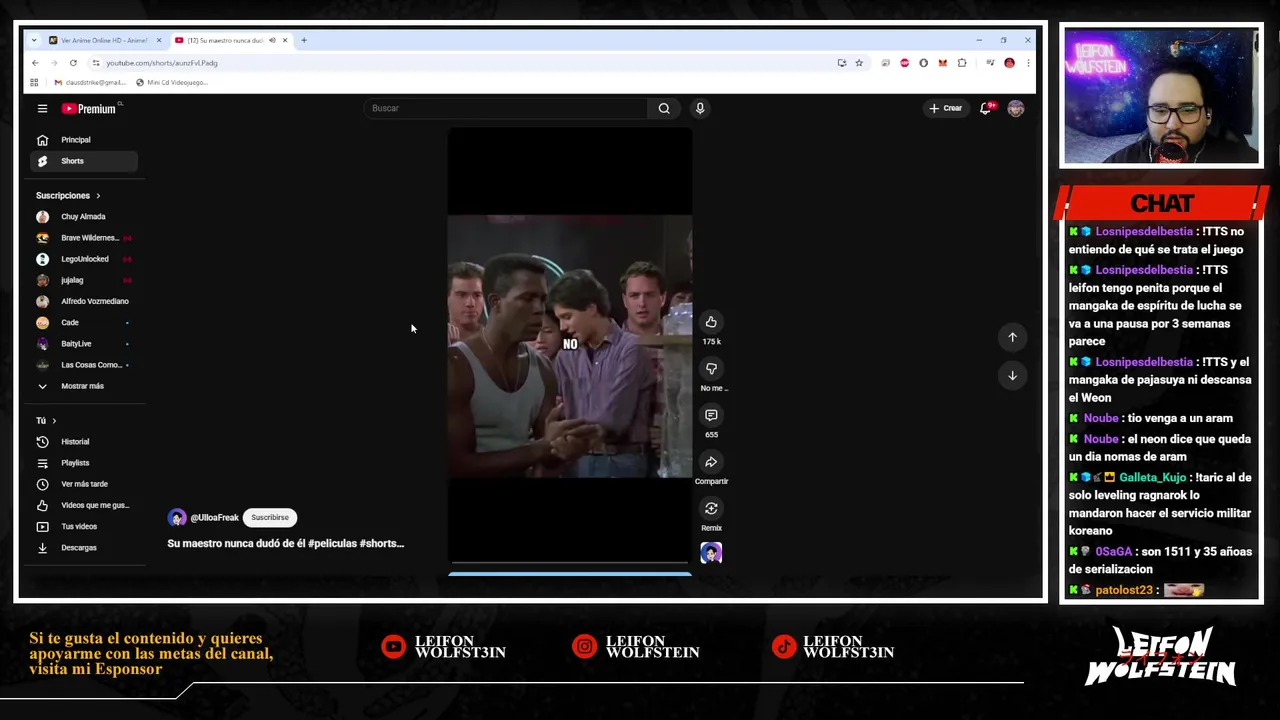
Task: Open the tab search dropdown arrow
Action: tap(34, 40)
